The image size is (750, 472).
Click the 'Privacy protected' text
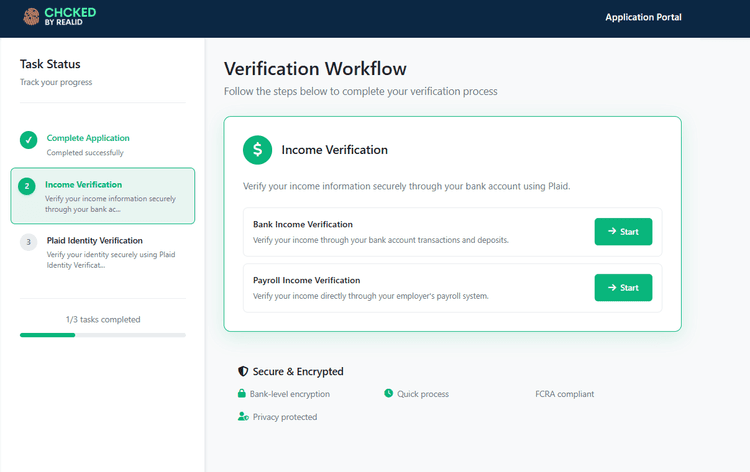pos(285,417)
